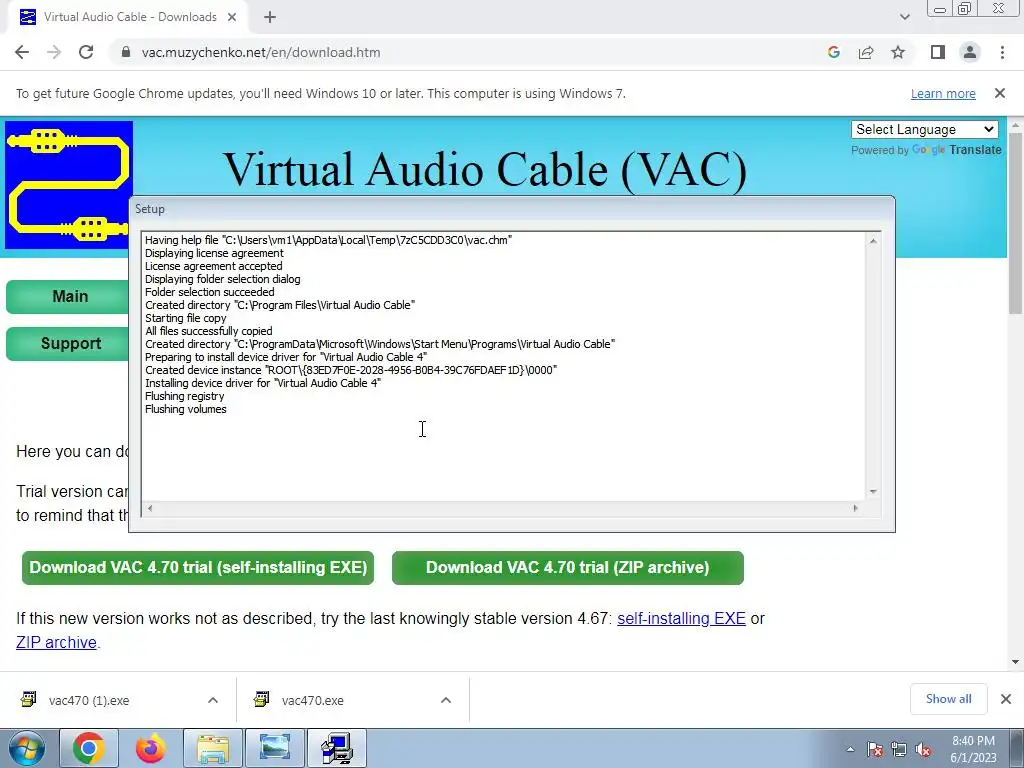Open the Chrome side panel
The width and height of the screenshot is (1024, 768).
coord(938,52)
